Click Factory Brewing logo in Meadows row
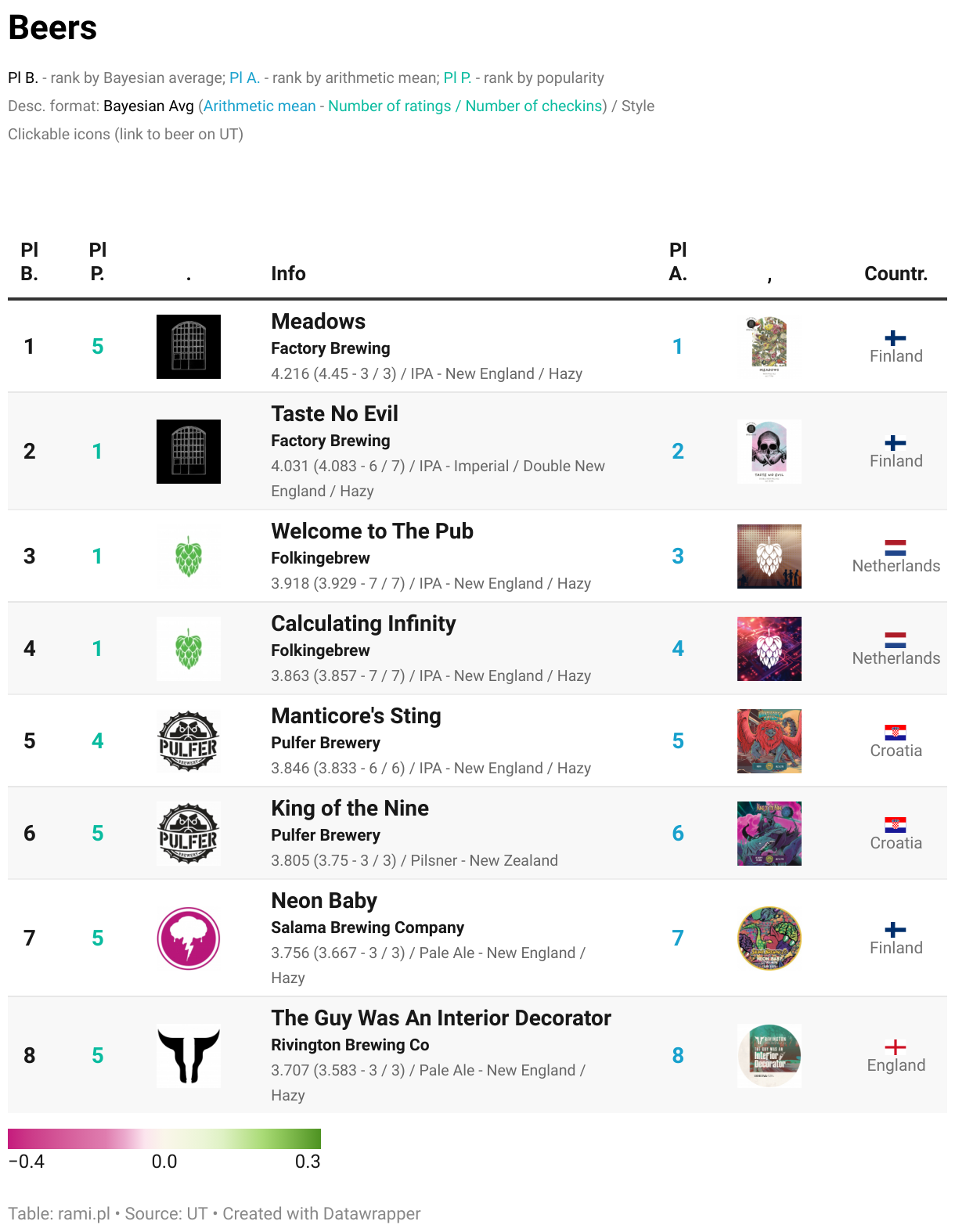The height and width of the screenshot is (1232, 955). [189, 347]
